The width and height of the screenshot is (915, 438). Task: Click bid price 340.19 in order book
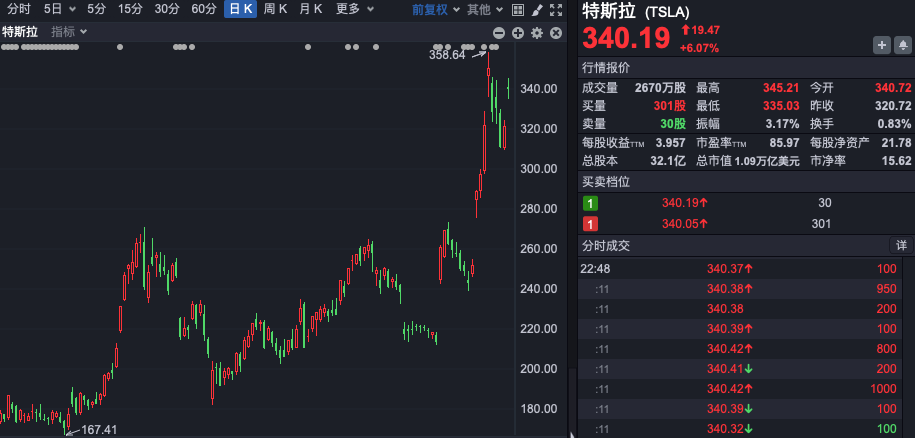[x=684, y=204]
